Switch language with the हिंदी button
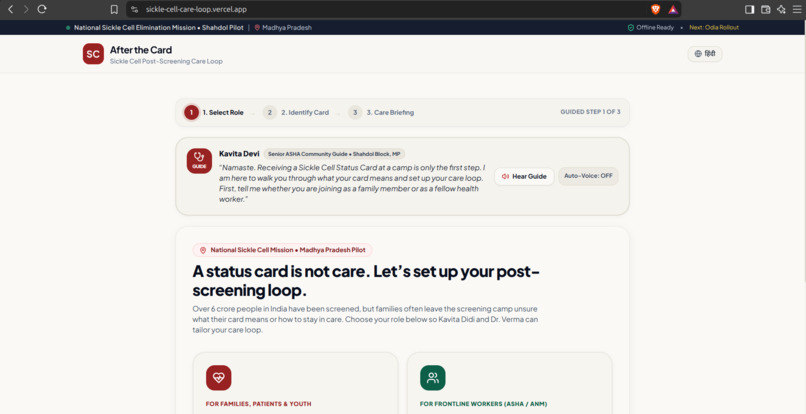This screenshot has width=806, height=414. [705, 53]
